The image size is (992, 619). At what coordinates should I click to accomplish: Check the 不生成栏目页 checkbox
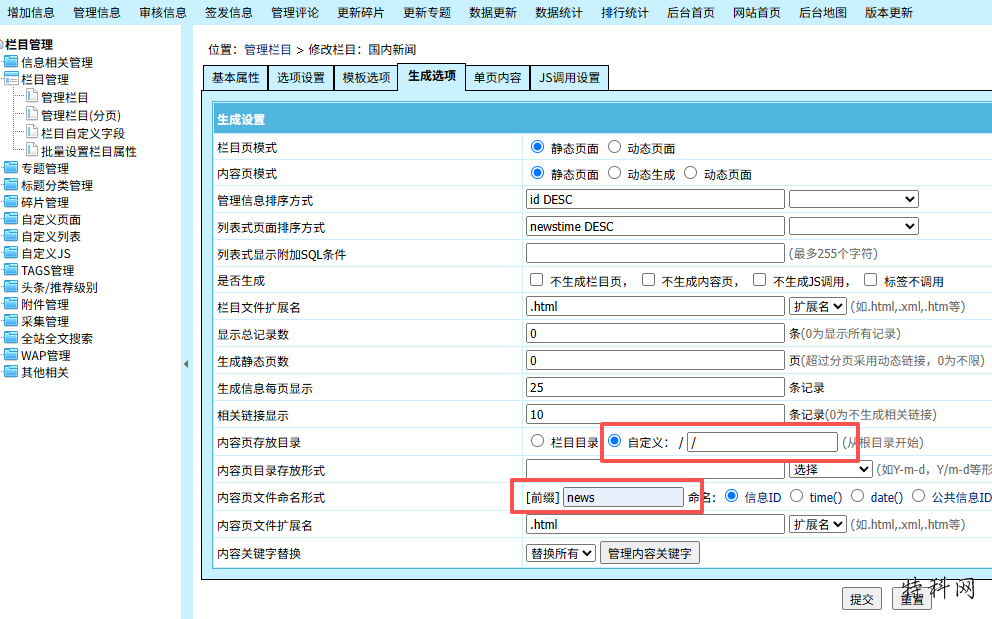click(536, 280)
